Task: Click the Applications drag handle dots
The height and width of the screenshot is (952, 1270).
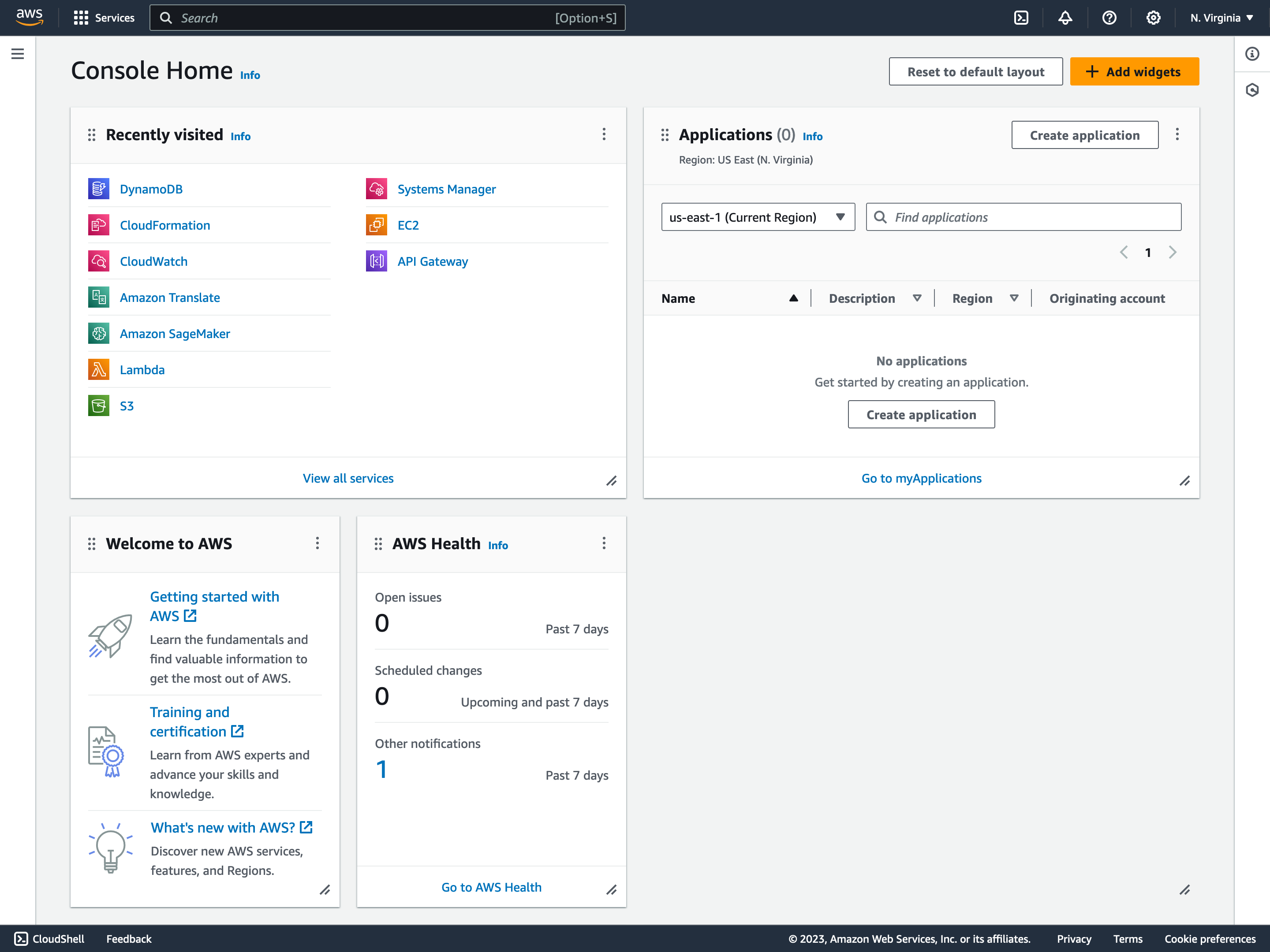Action: pos(665,135)
